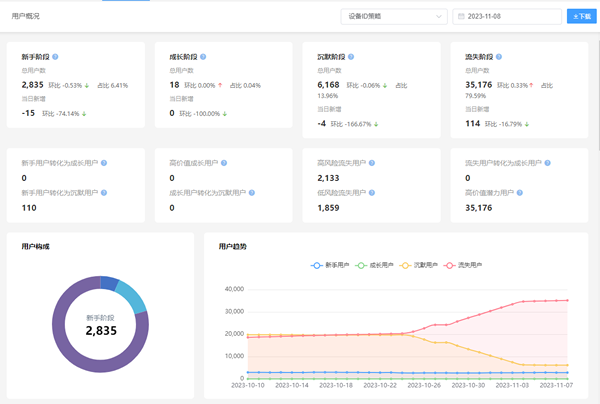Screen dimensions: 600x404
Task: Click 占比 6.41% text
Action: 112,85
